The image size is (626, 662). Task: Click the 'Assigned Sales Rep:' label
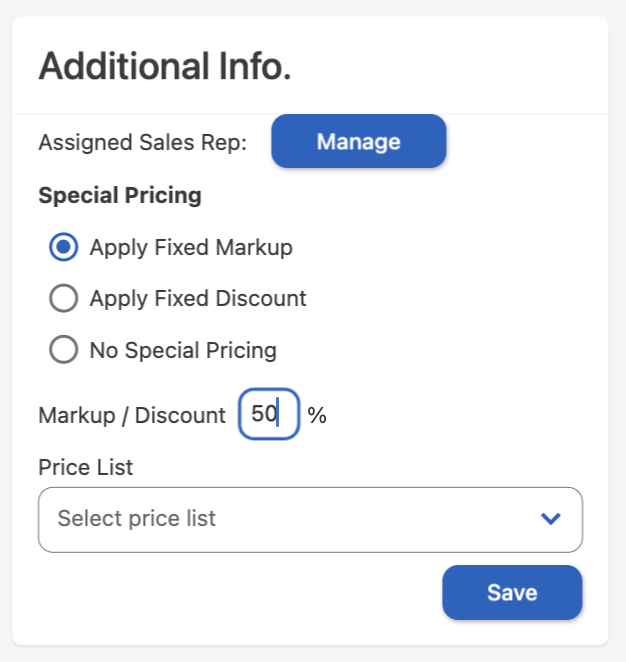(142, 142)
